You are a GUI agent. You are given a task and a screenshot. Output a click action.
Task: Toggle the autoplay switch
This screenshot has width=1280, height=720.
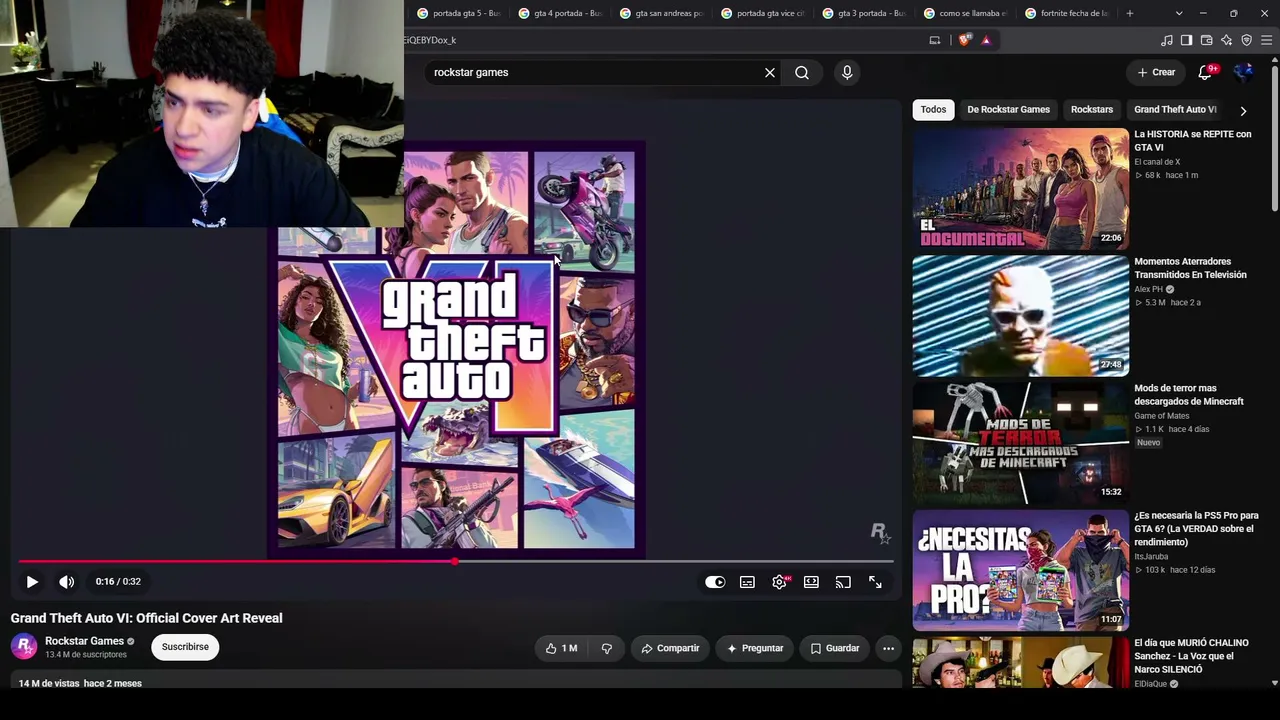pyautogui.click(x=715, y=582)
